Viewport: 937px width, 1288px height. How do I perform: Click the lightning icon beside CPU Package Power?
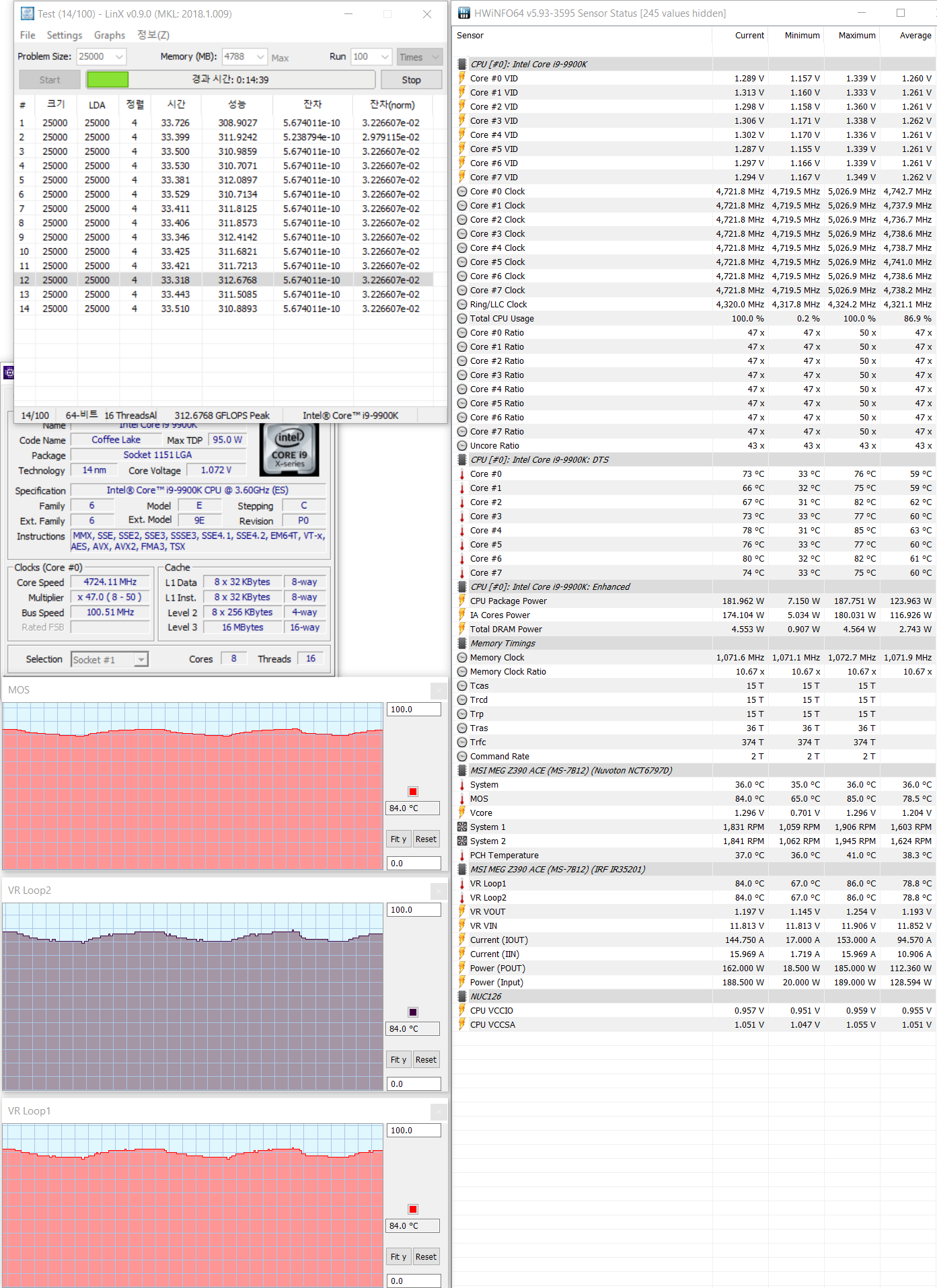pos(462,601)
